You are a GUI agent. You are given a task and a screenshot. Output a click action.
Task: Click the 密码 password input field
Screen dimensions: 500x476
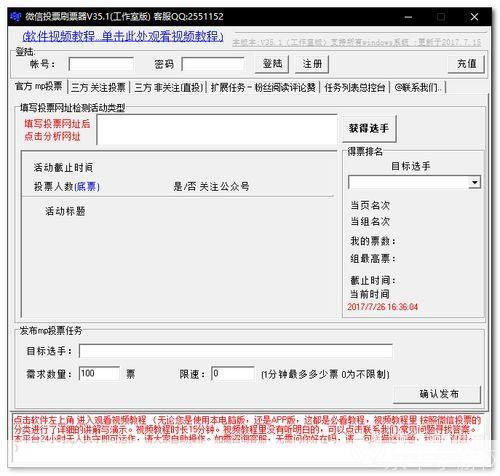click(x=213, y=64)
